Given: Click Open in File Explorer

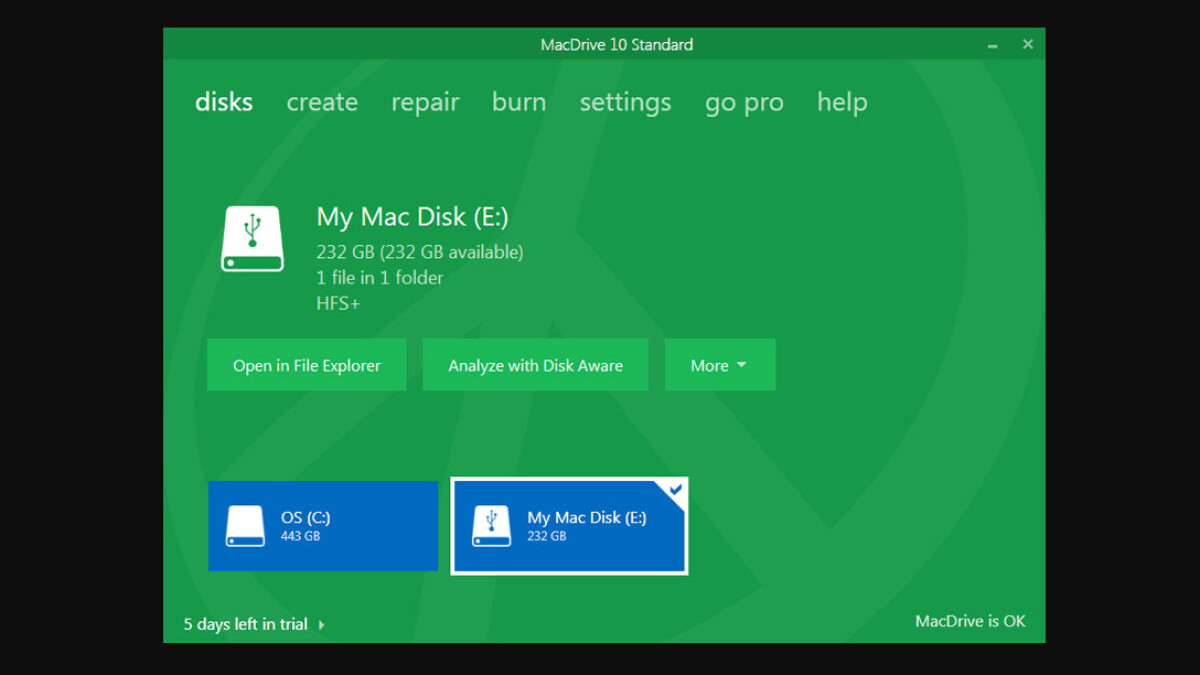Looking at the screenshot, I should (306, 364).
